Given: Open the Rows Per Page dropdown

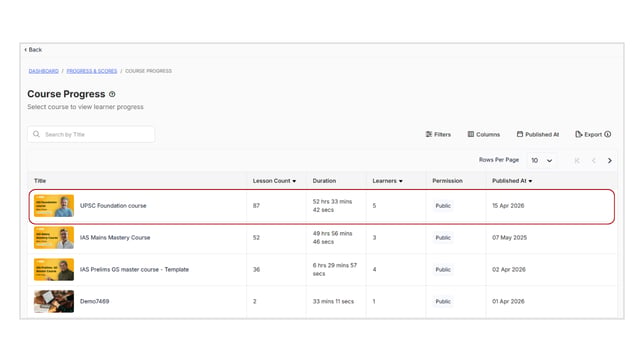Looking at the screenshot, I should coord(541,160).
